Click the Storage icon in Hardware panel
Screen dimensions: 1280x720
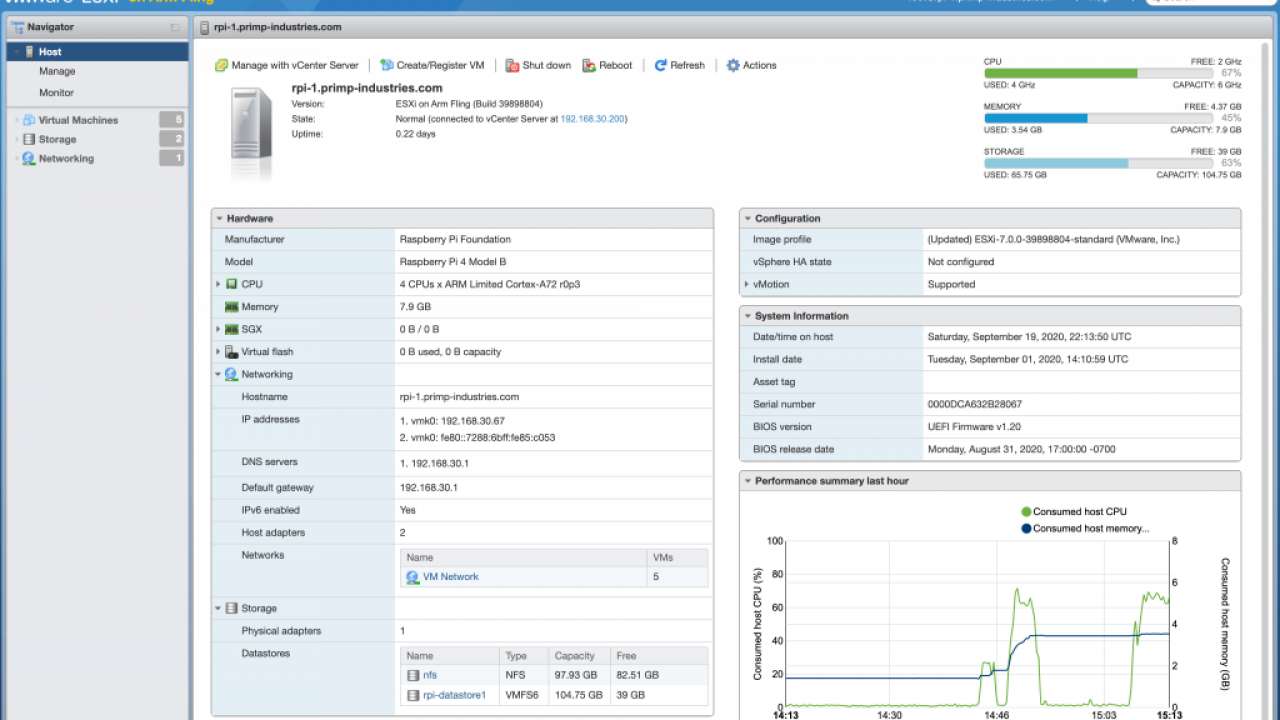(232, 608)
